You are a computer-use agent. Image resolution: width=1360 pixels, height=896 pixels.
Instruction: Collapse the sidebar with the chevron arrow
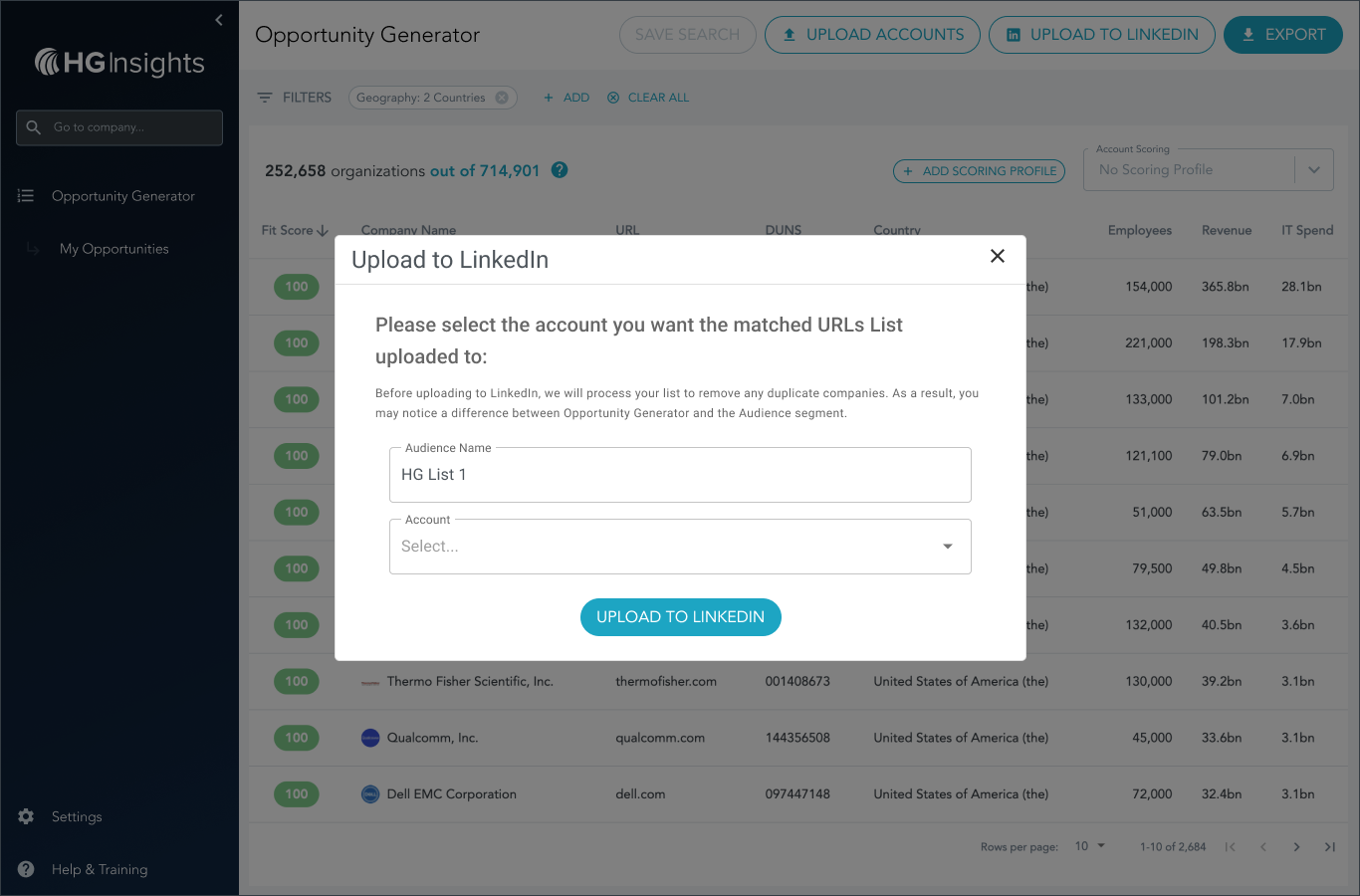219,20
